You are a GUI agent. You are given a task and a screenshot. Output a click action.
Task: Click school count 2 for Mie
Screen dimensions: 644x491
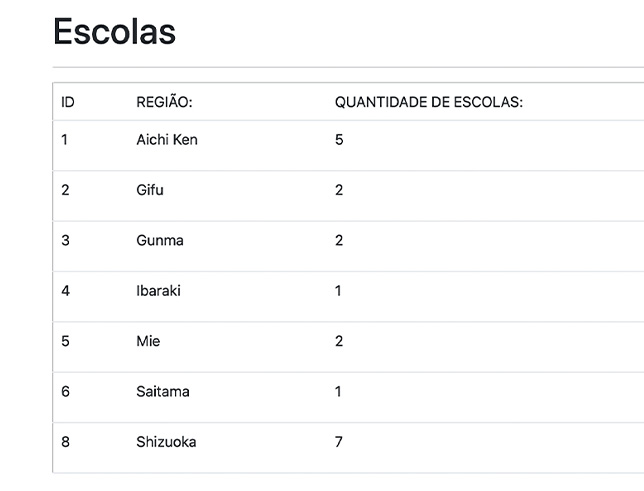(339, 341)
